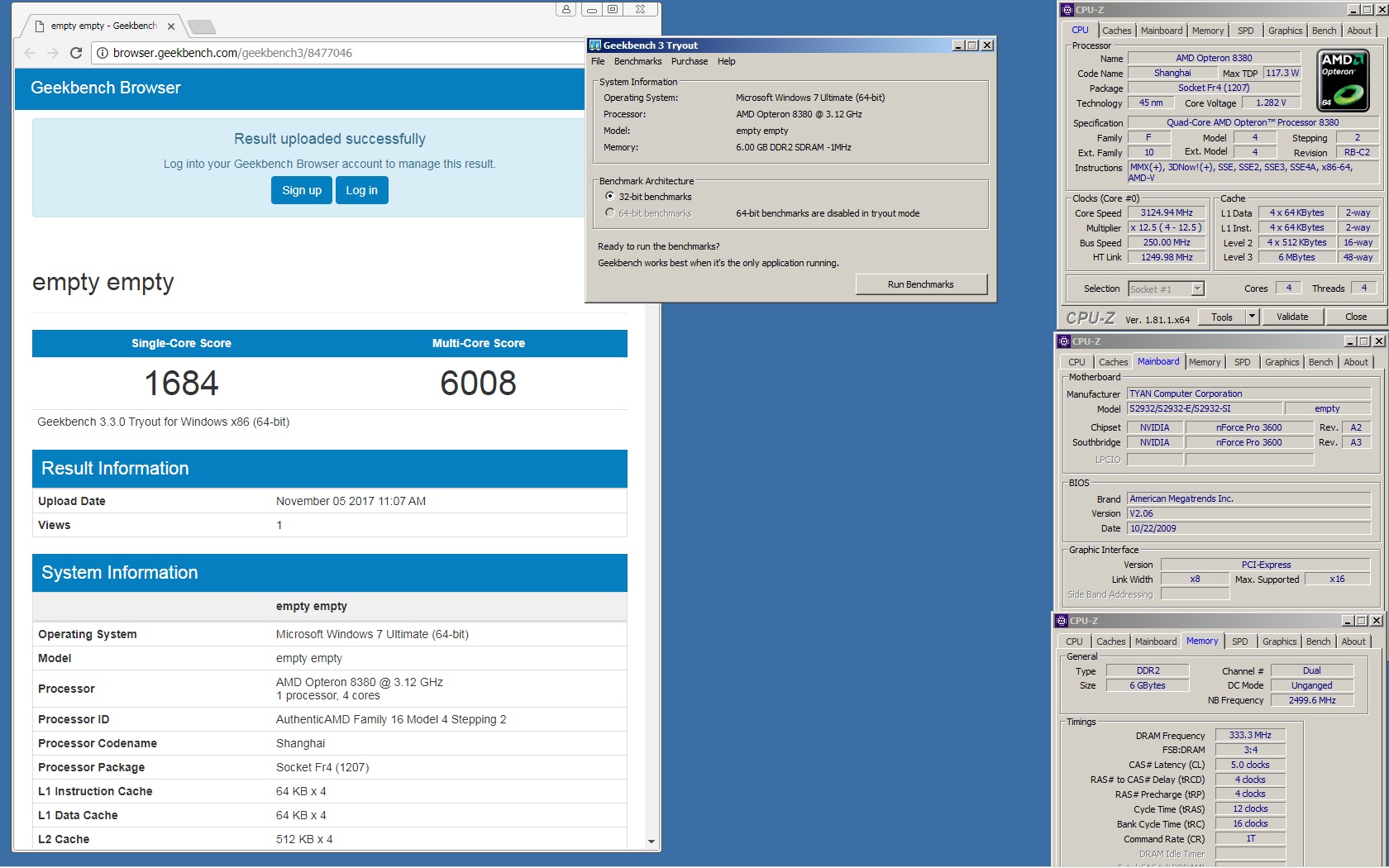Click CPU-Z title icon in Mainboard window

click(1064, 341)
